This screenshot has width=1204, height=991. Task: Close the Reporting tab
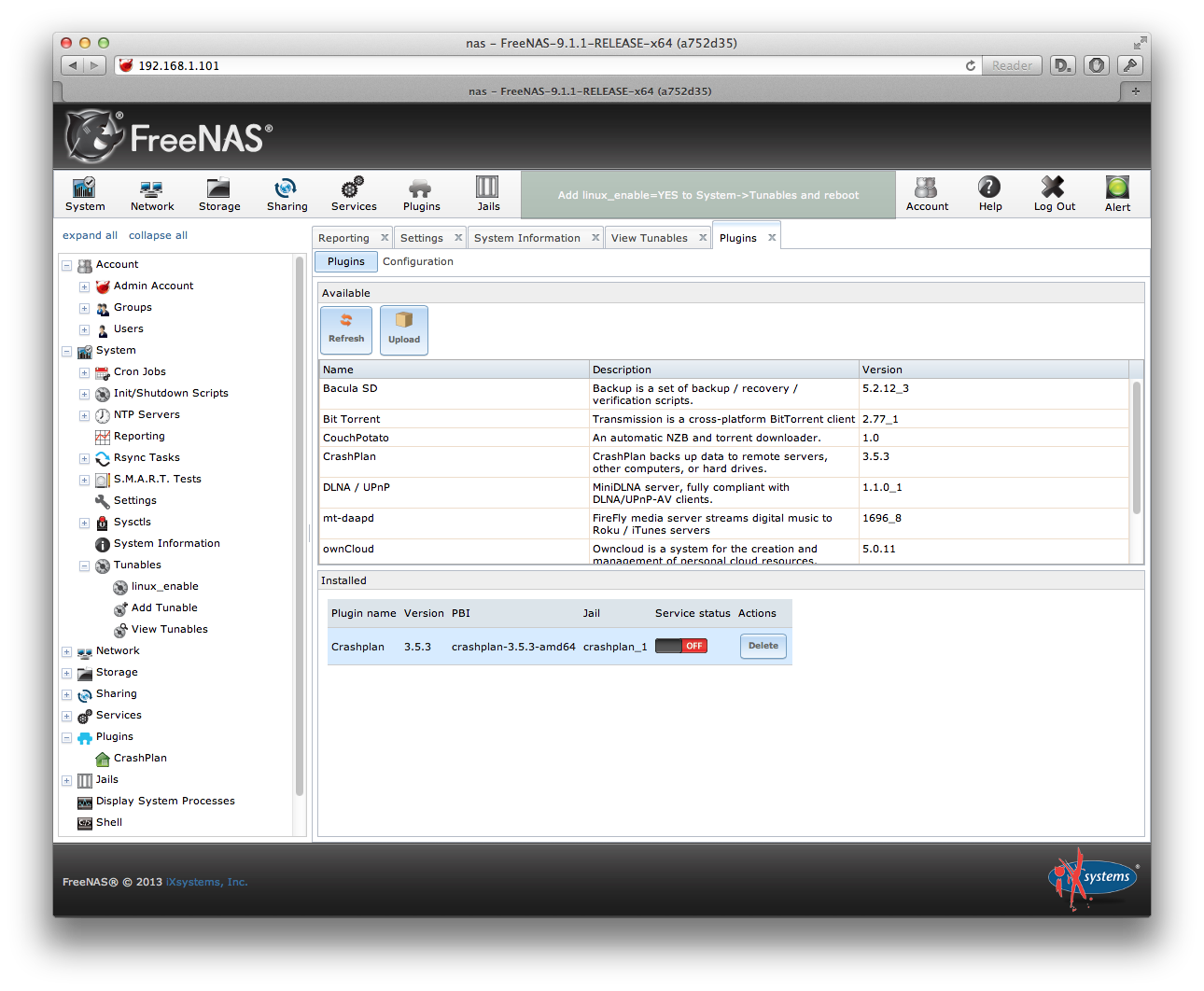point(384,238)
